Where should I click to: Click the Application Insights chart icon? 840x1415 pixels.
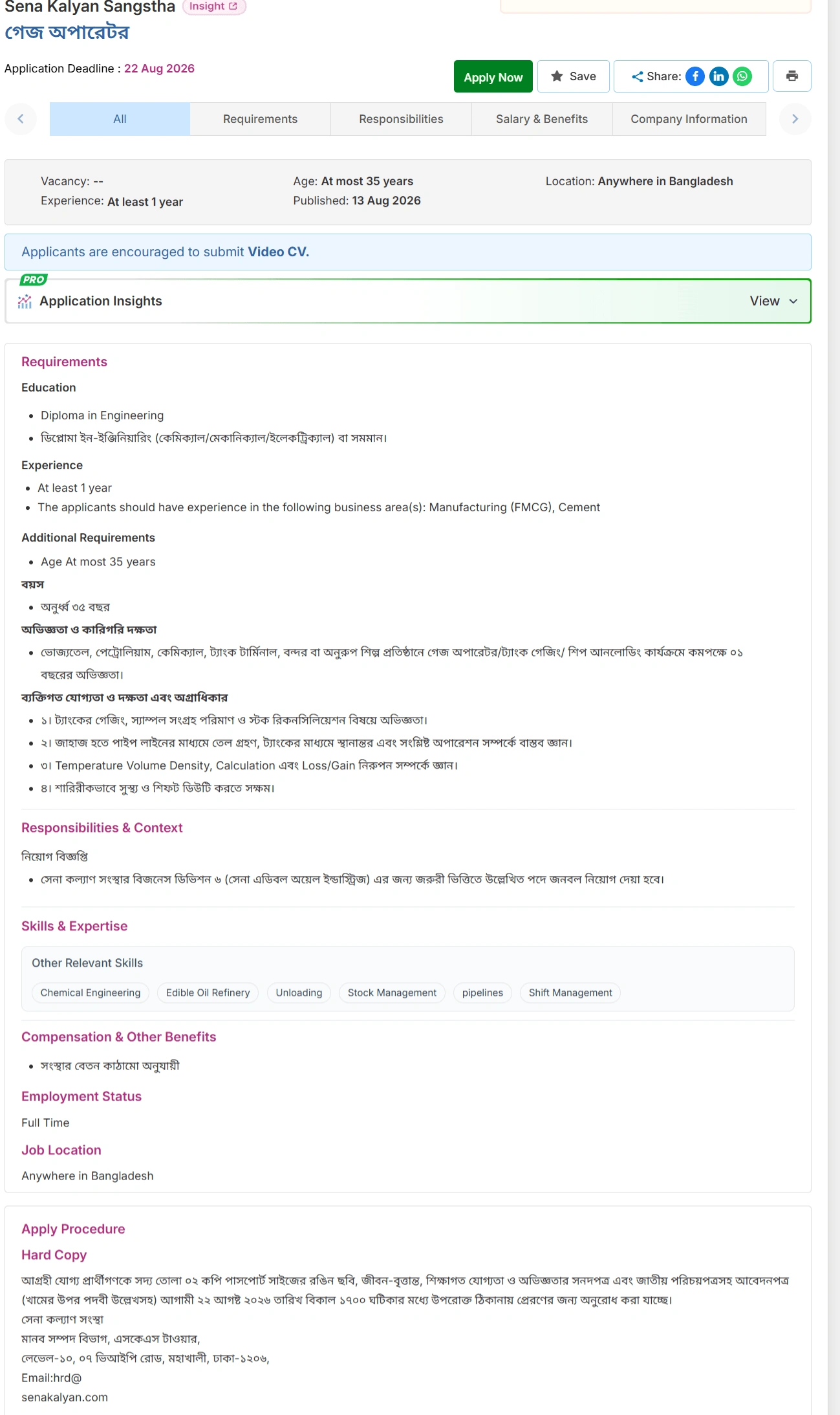click(x=25, y=302)
